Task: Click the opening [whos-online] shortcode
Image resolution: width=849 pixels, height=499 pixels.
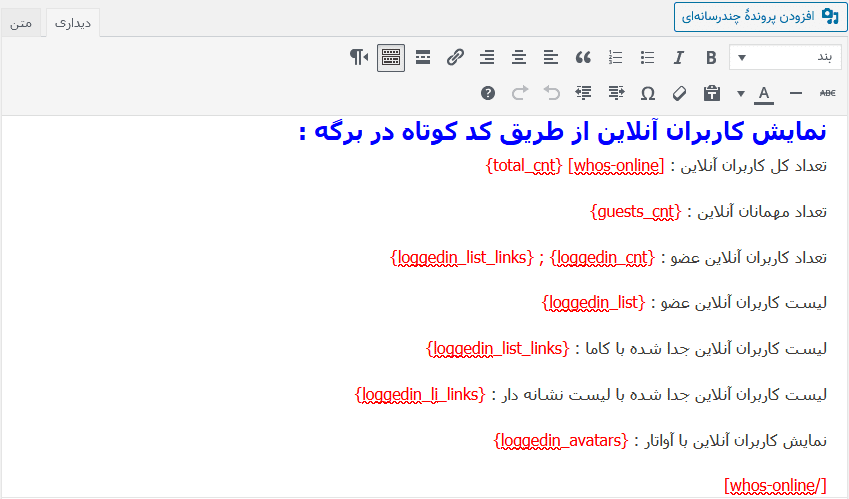Action: 616,166
